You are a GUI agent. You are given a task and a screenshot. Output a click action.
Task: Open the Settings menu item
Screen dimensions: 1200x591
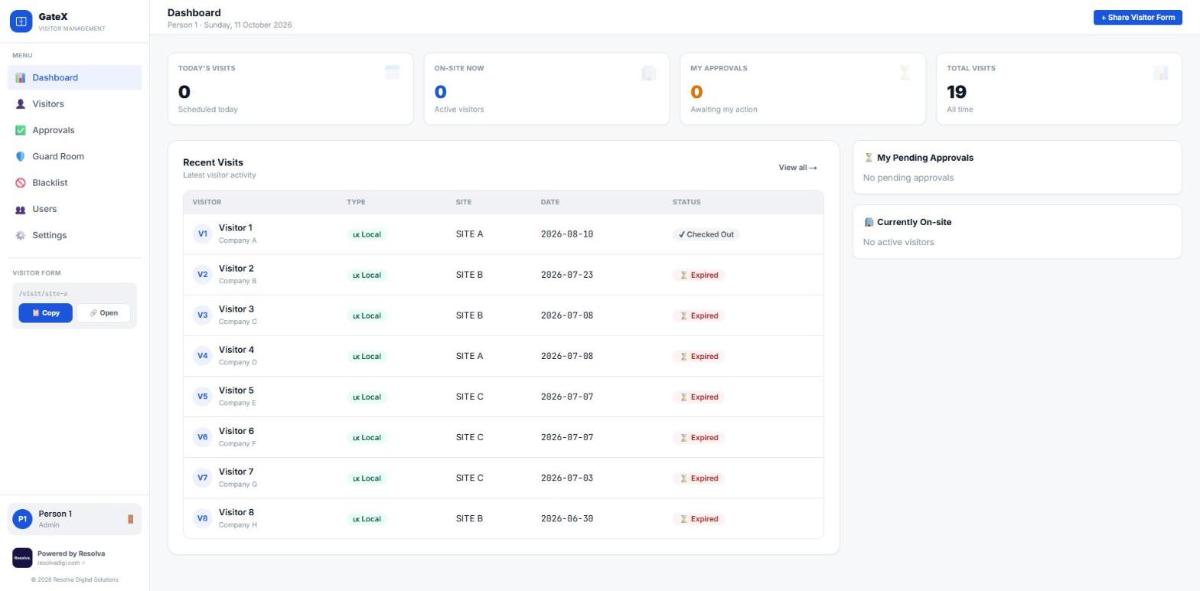click(x=75, y=235)
